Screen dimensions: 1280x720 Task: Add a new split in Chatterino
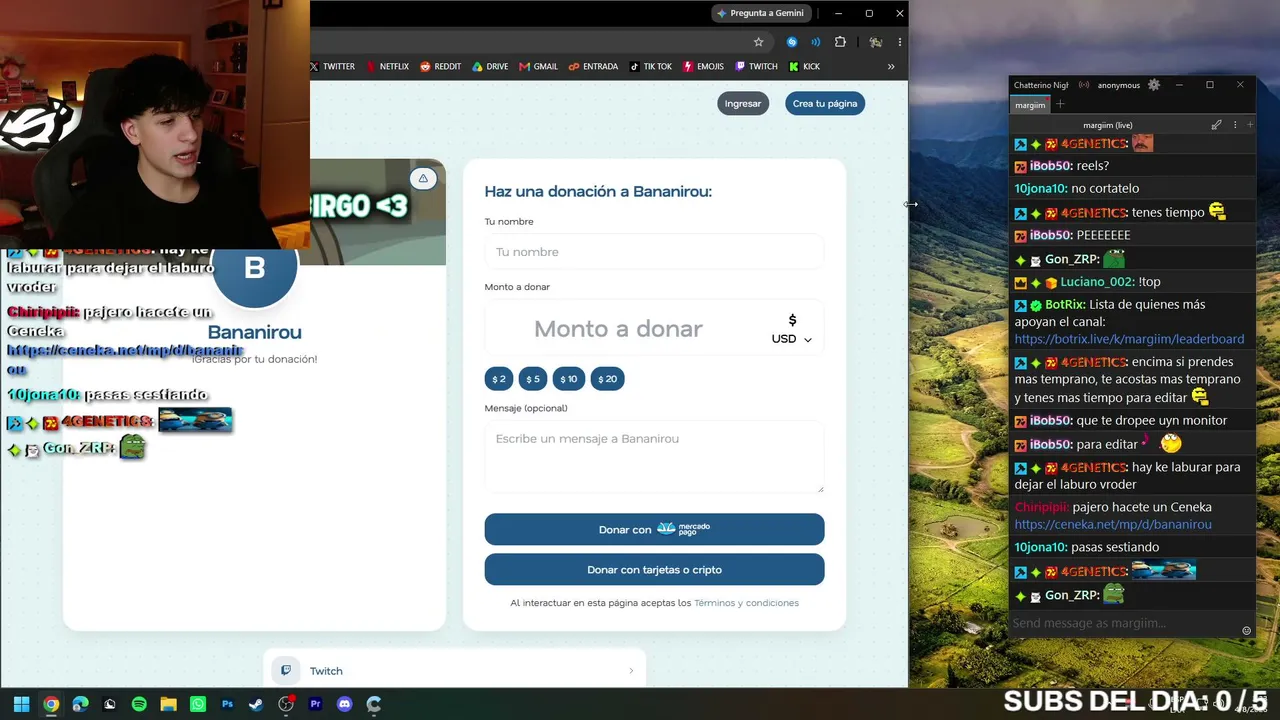tap(1250, 125)
